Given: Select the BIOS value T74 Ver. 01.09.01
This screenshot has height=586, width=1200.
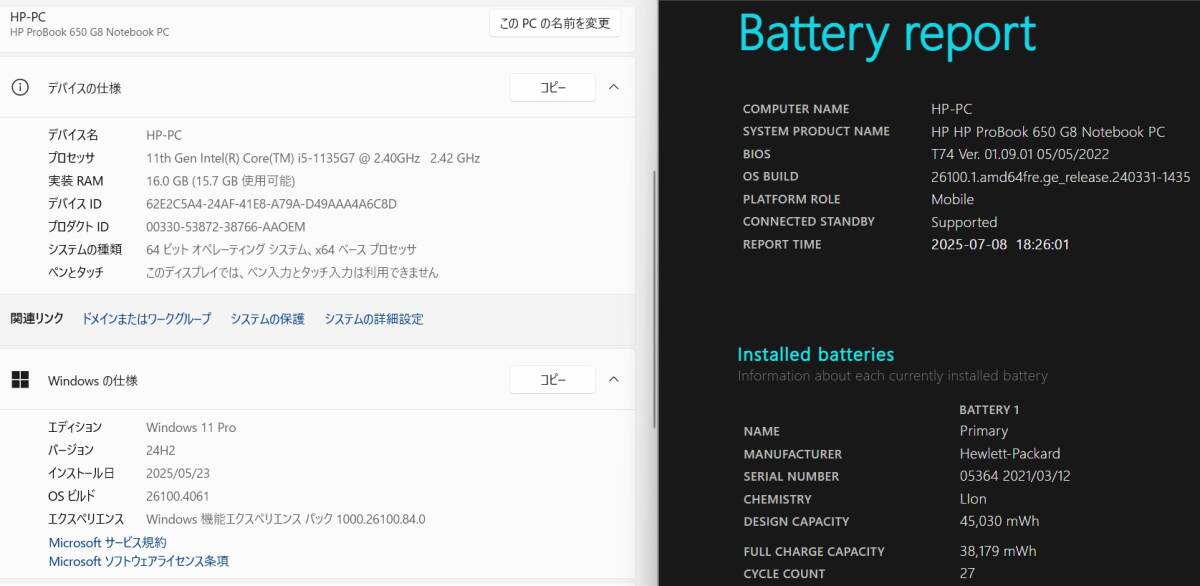Looking at the screenshot, I should tap(1020, 154).
